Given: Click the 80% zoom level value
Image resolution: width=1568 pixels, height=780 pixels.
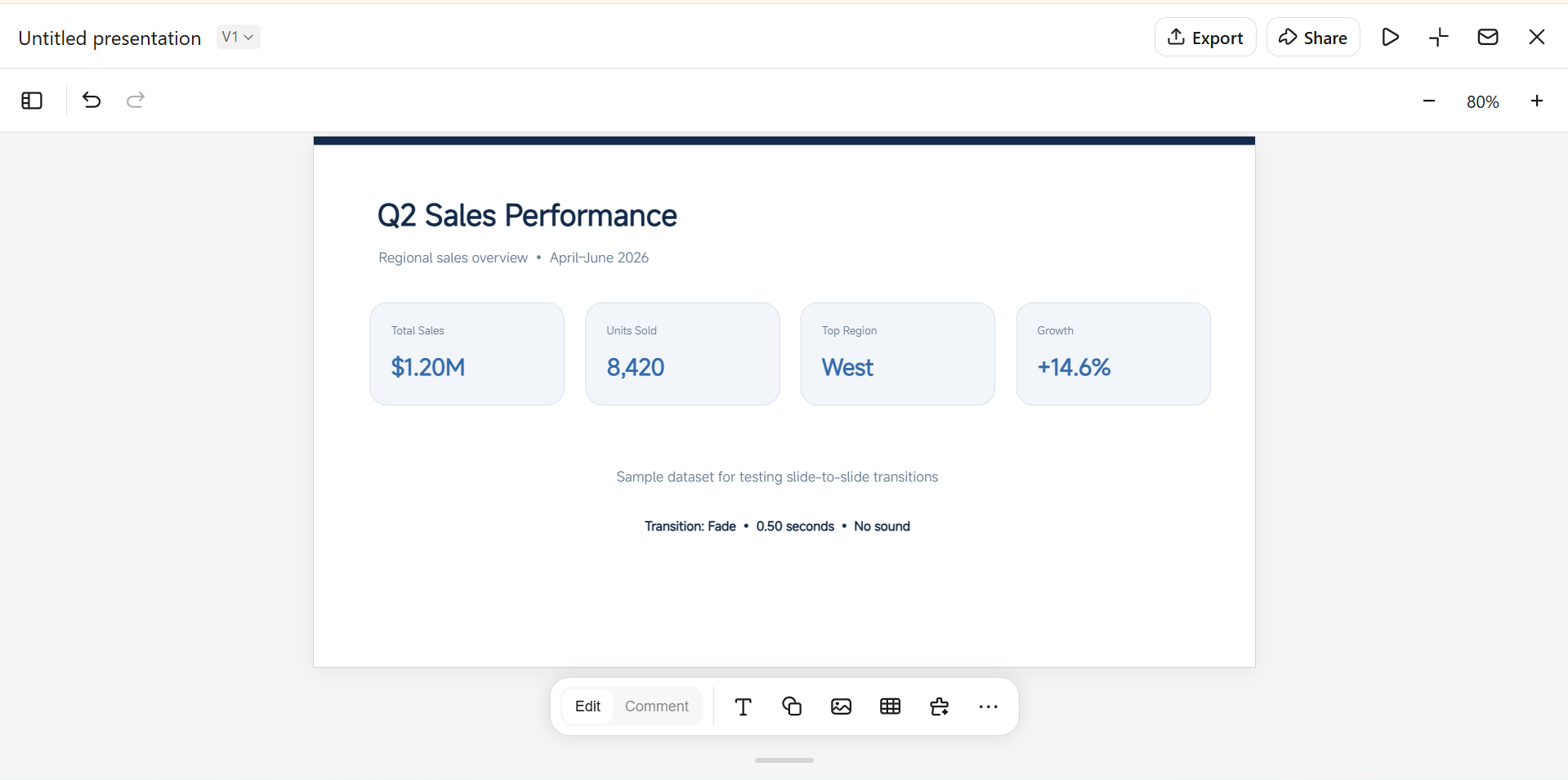Looking at the screenshot, I should [x=1482, y=101].
